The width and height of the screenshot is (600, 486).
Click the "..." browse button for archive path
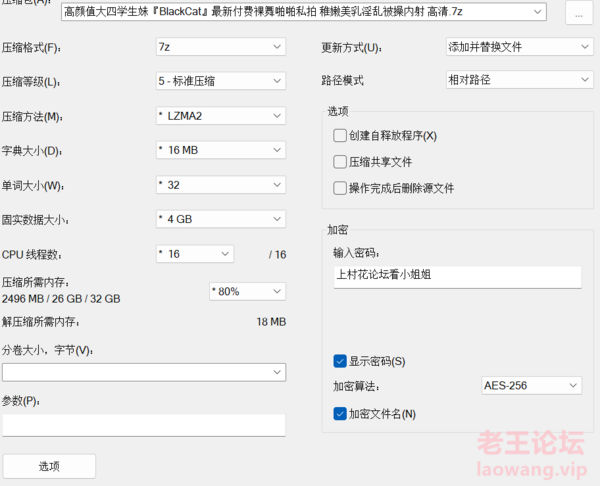pos(579,12)
